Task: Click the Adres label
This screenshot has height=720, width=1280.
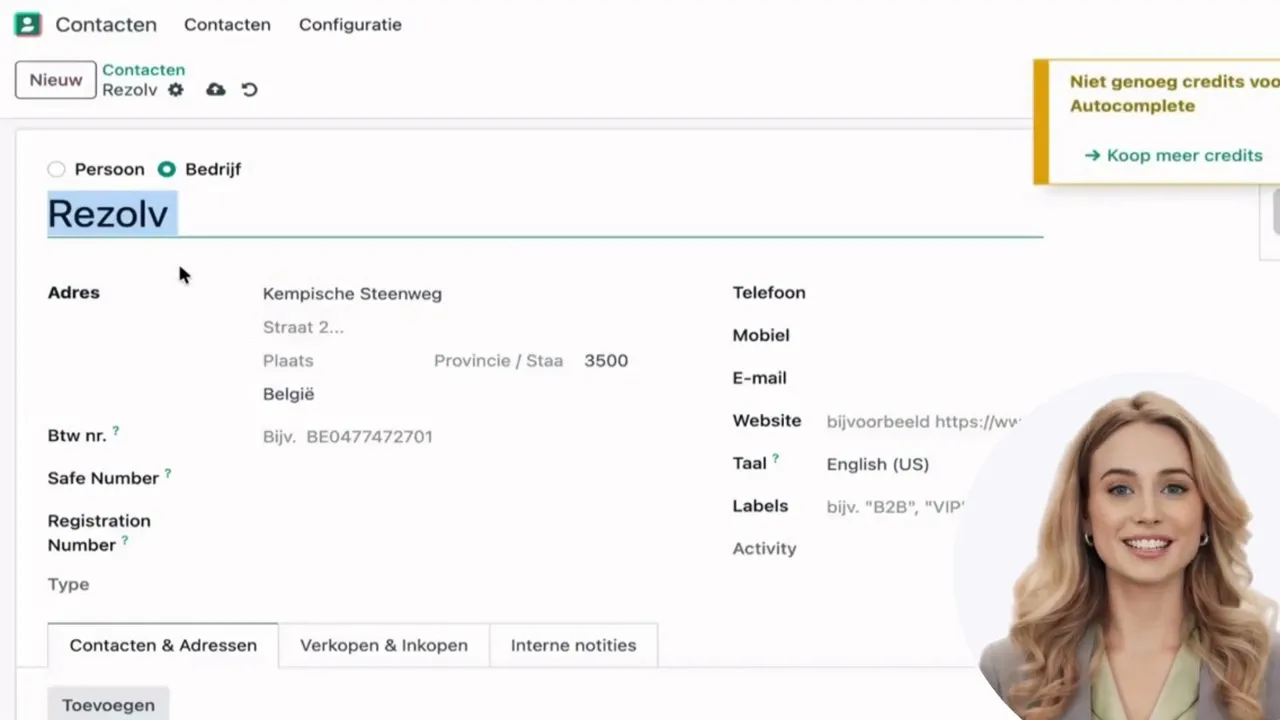Action: [74, 293]
